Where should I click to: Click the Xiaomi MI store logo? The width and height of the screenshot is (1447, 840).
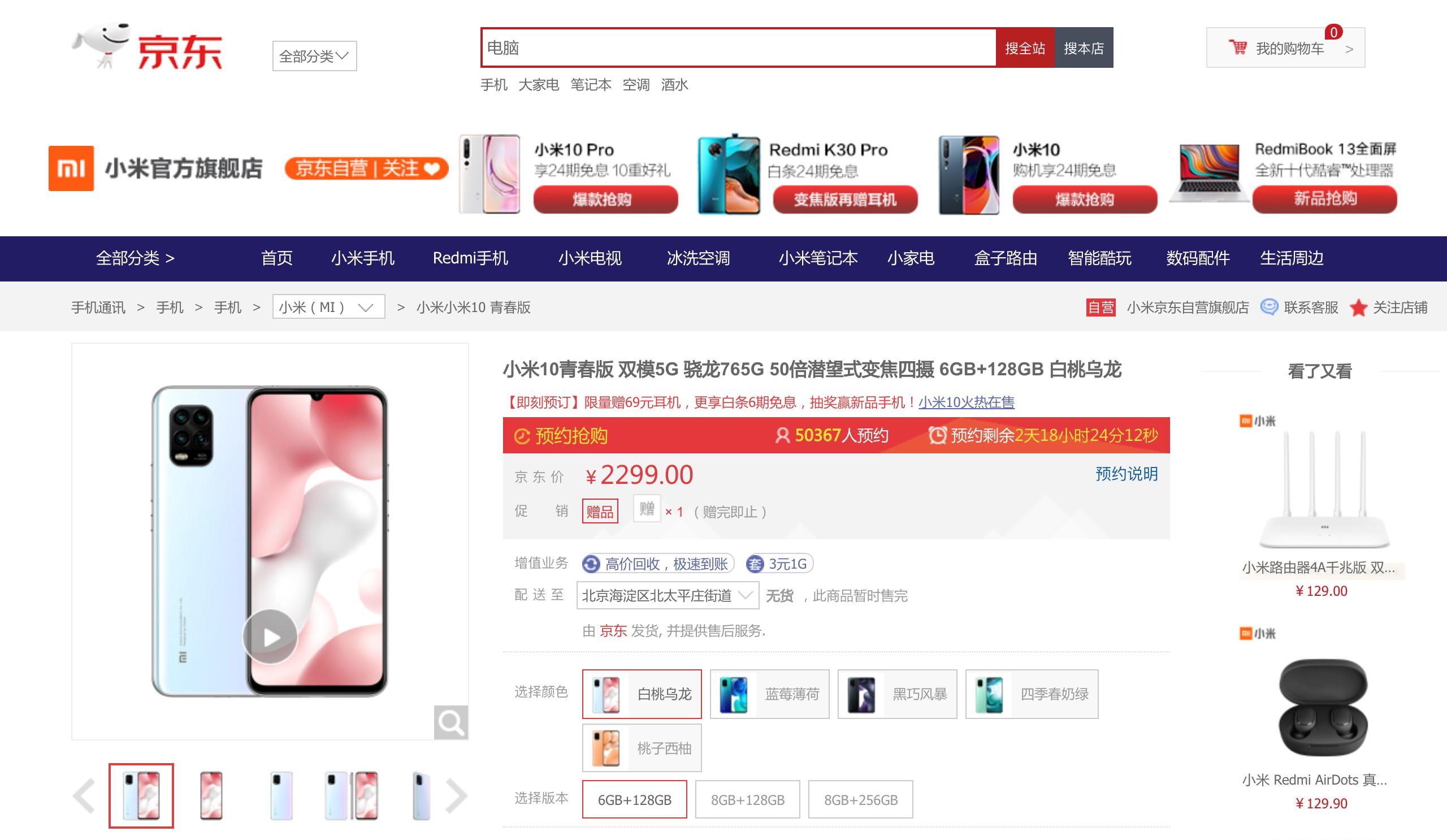71,168
